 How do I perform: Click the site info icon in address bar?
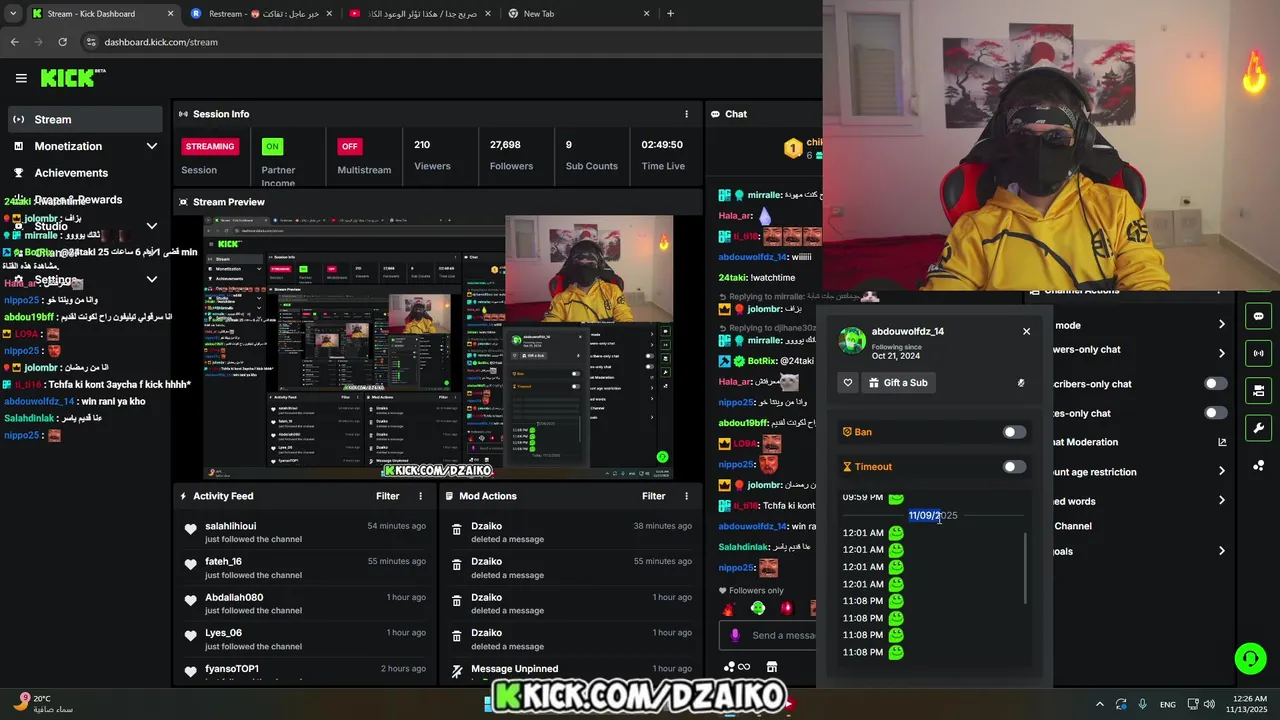coord(91,42)
